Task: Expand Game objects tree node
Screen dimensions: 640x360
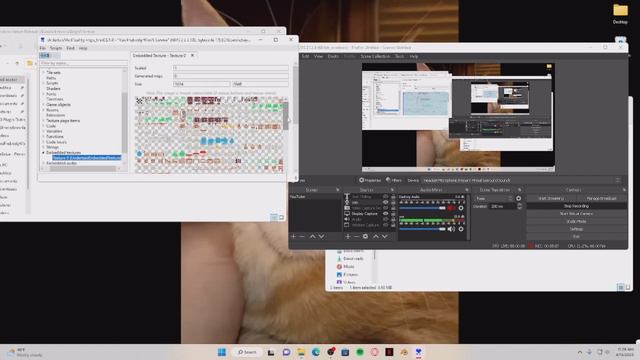Action: (43, 104)
